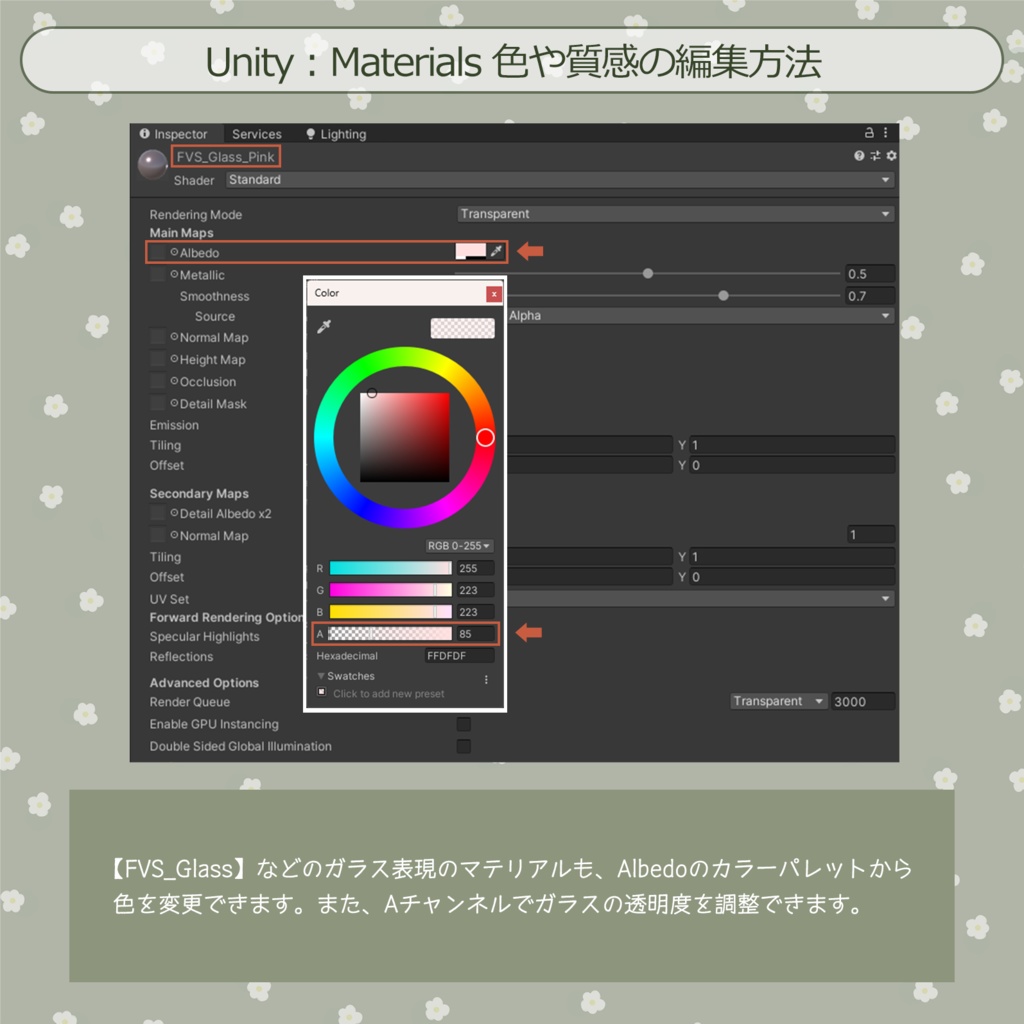Close the Color picker window

click(494, 293)
